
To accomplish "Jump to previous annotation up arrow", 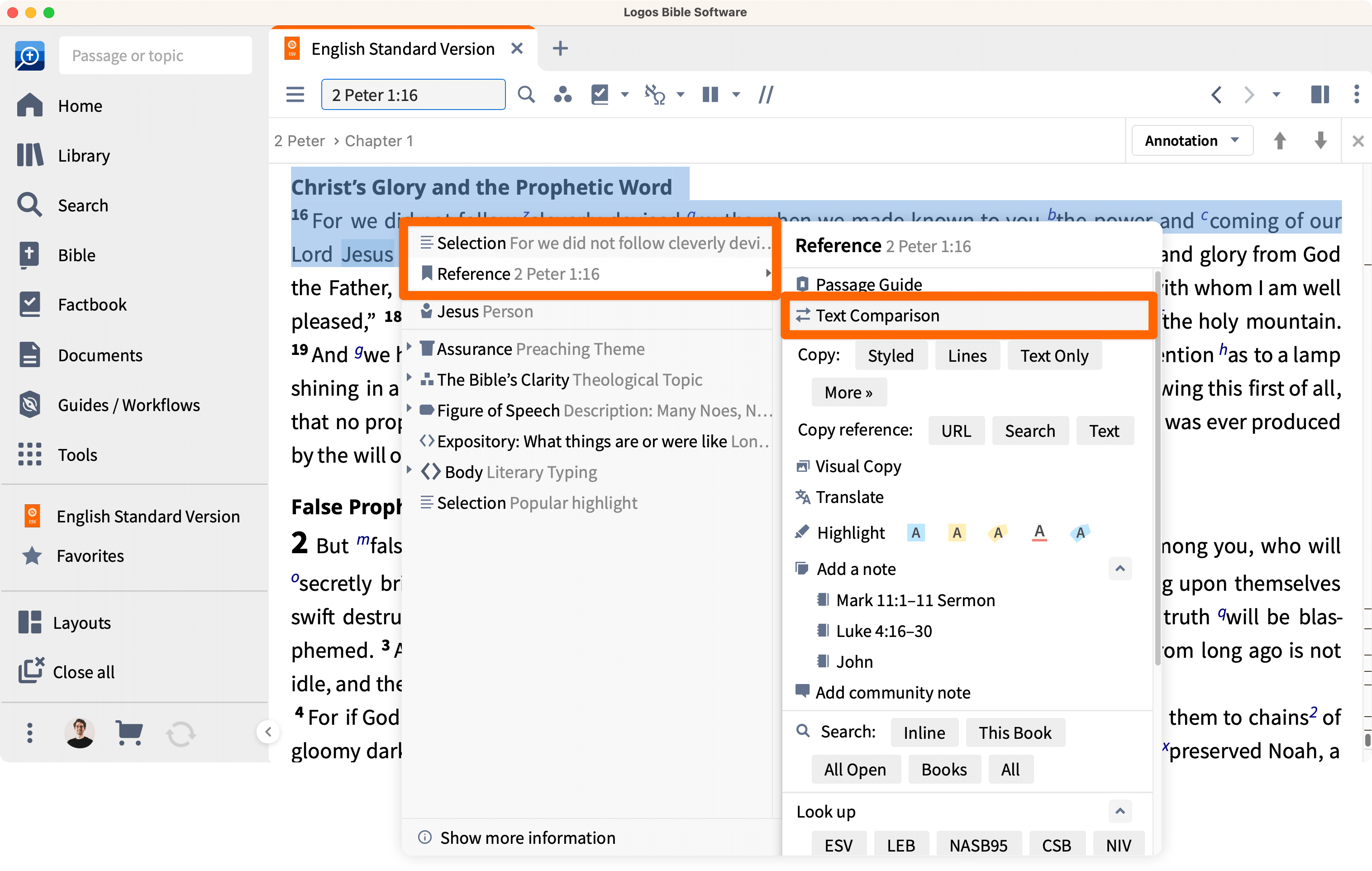I will coord(1280,140).
